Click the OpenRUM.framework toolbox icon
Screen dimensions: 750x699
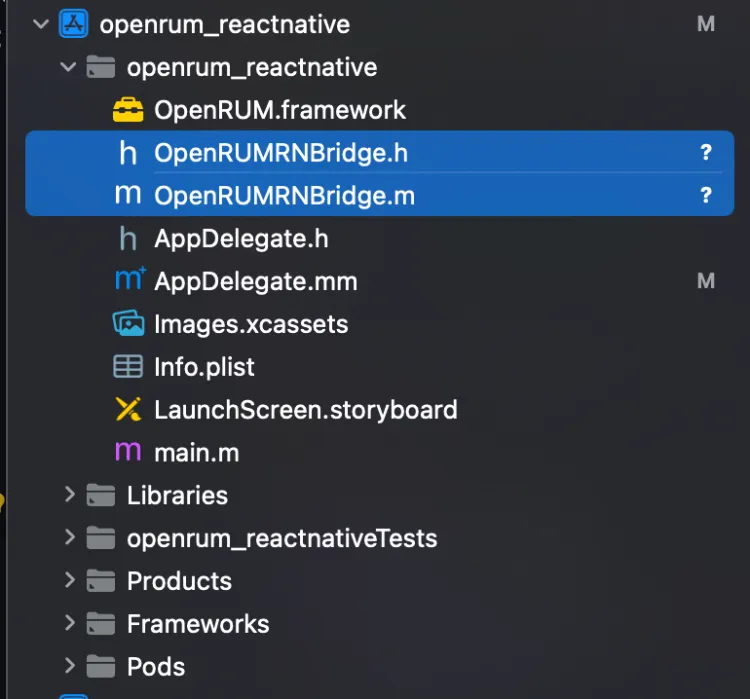[x=128, y=110]
